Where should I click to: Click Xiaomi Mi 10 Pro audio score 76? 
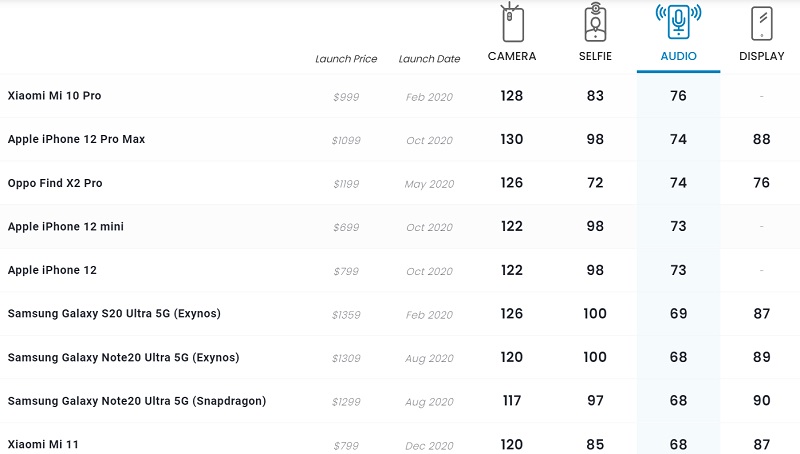(x=678, y=96)
